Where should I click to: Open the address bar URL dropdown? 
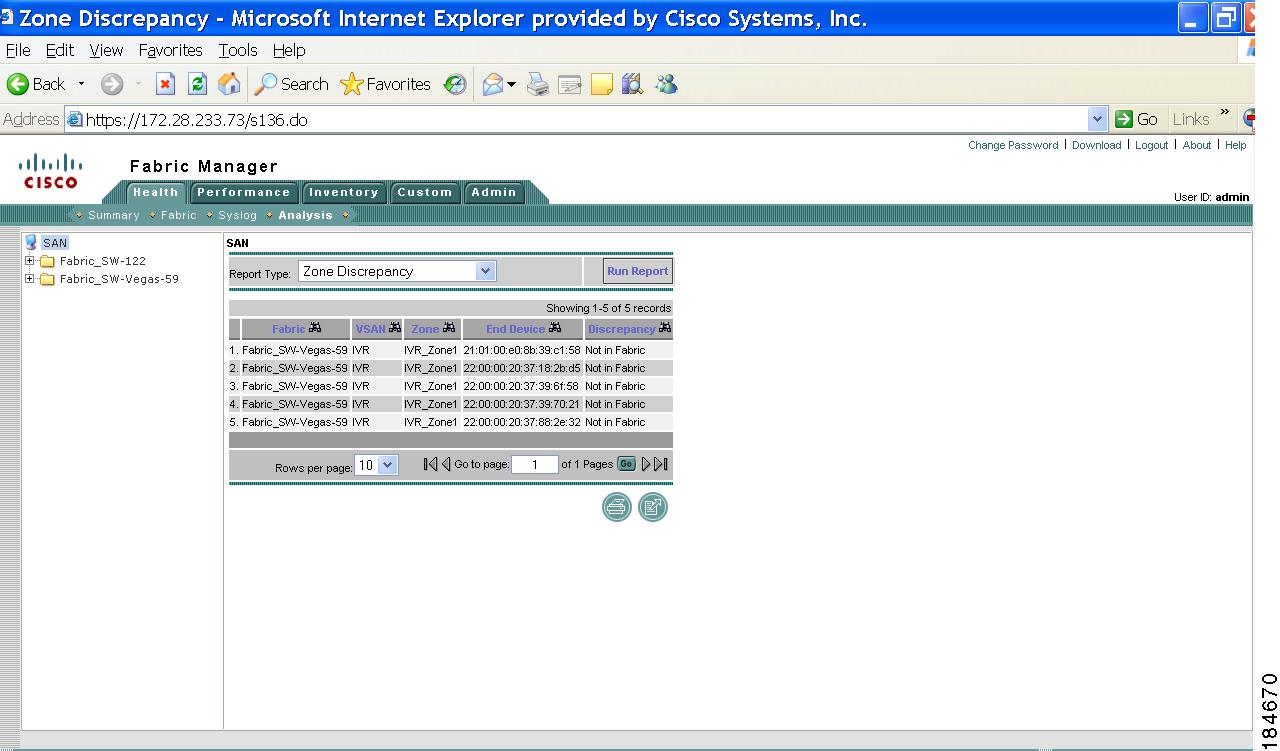click(1098, 119)
